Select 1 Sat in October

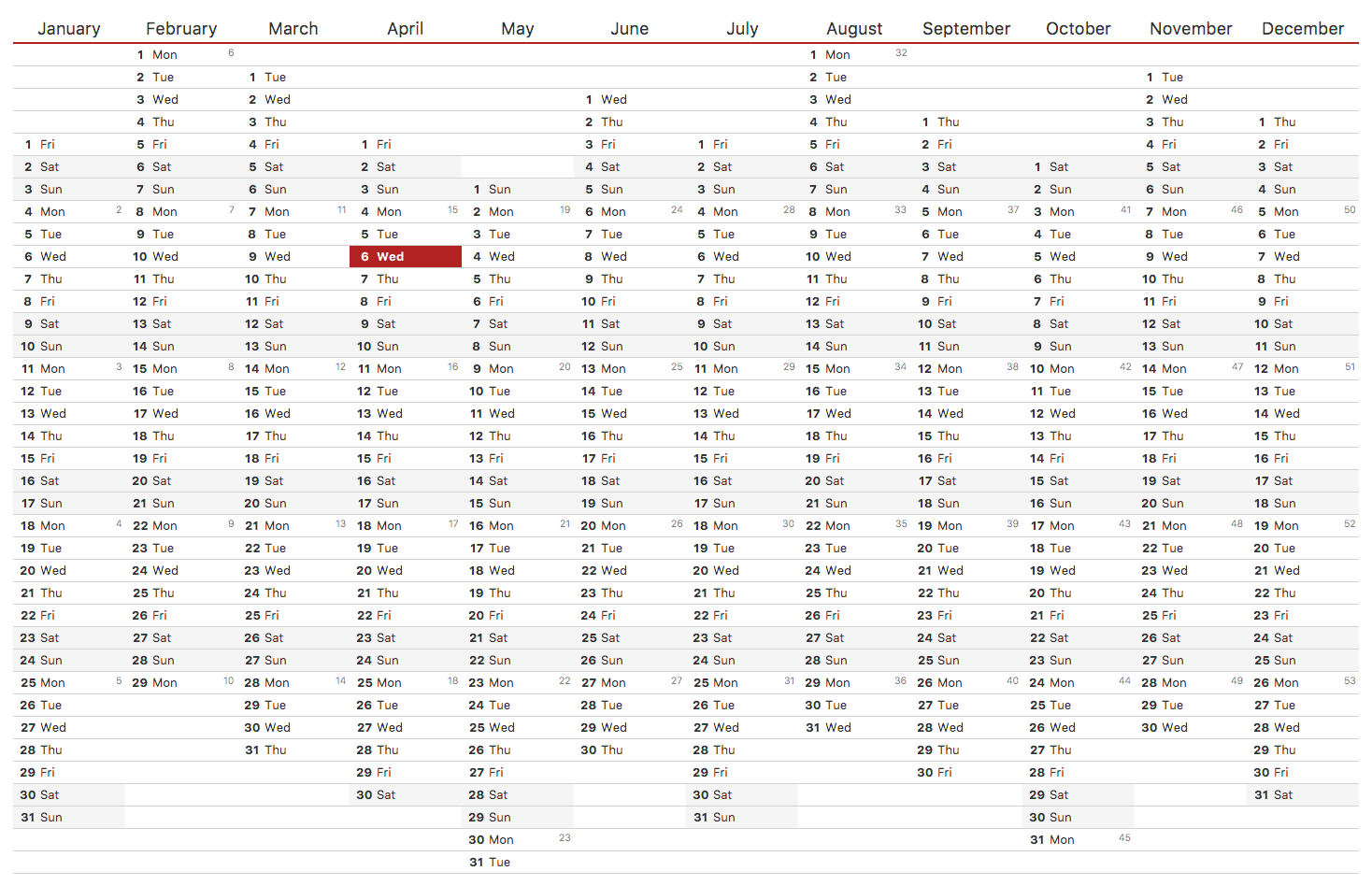[1079, 166]
